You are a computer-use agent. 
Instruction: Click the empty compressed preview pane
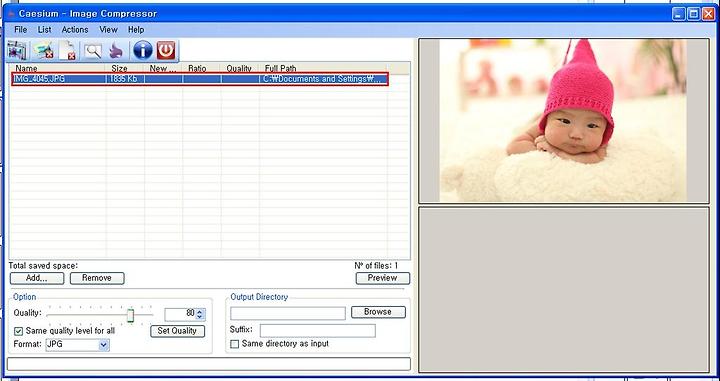564,290
